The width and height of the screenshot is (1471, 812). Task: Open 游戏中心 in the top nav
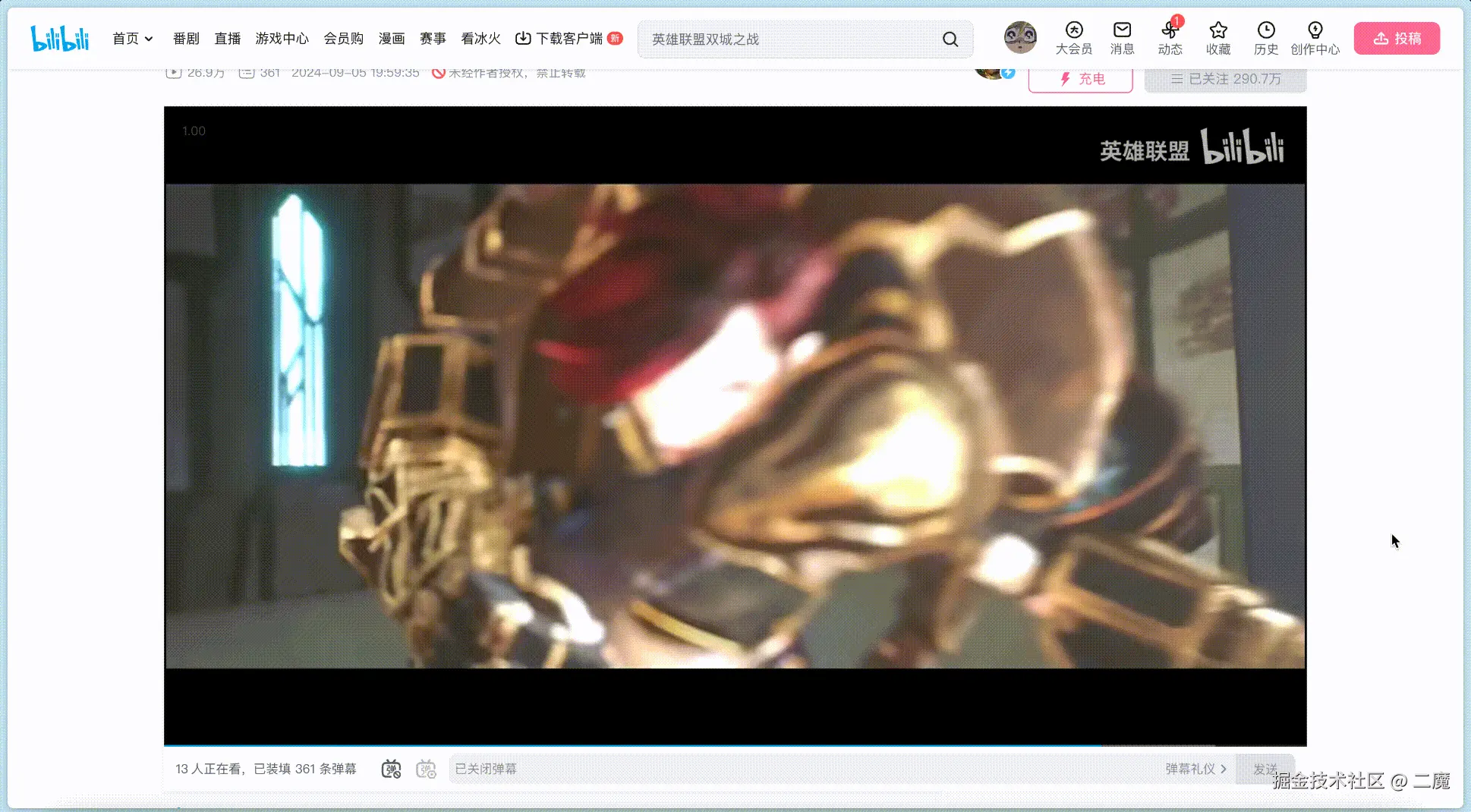[282, 39]
